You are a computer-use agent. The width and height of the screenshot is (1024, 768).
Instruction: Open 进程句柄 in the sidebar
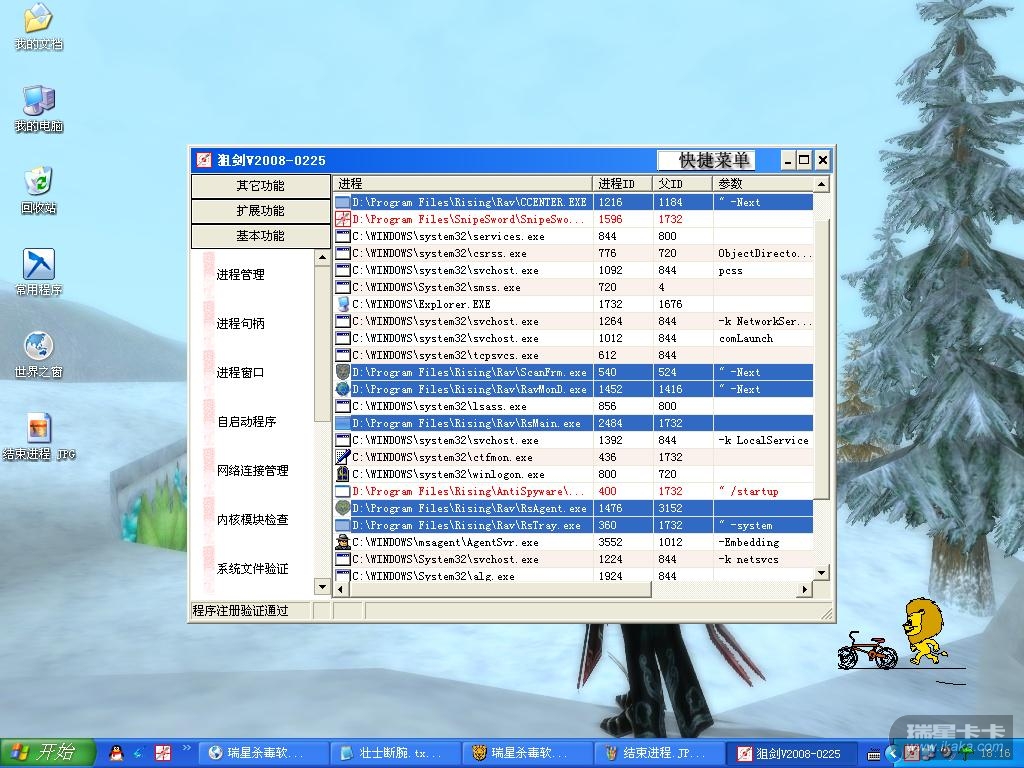(240, 324)
